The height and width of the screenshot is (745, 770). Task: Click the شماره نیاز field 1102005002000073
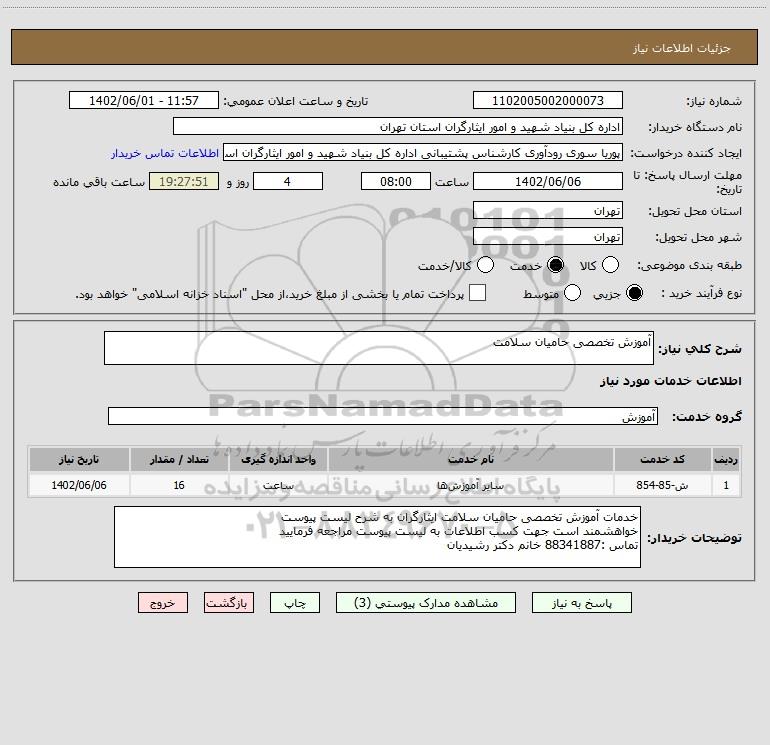pyautogui.click(x=548, y=100)
